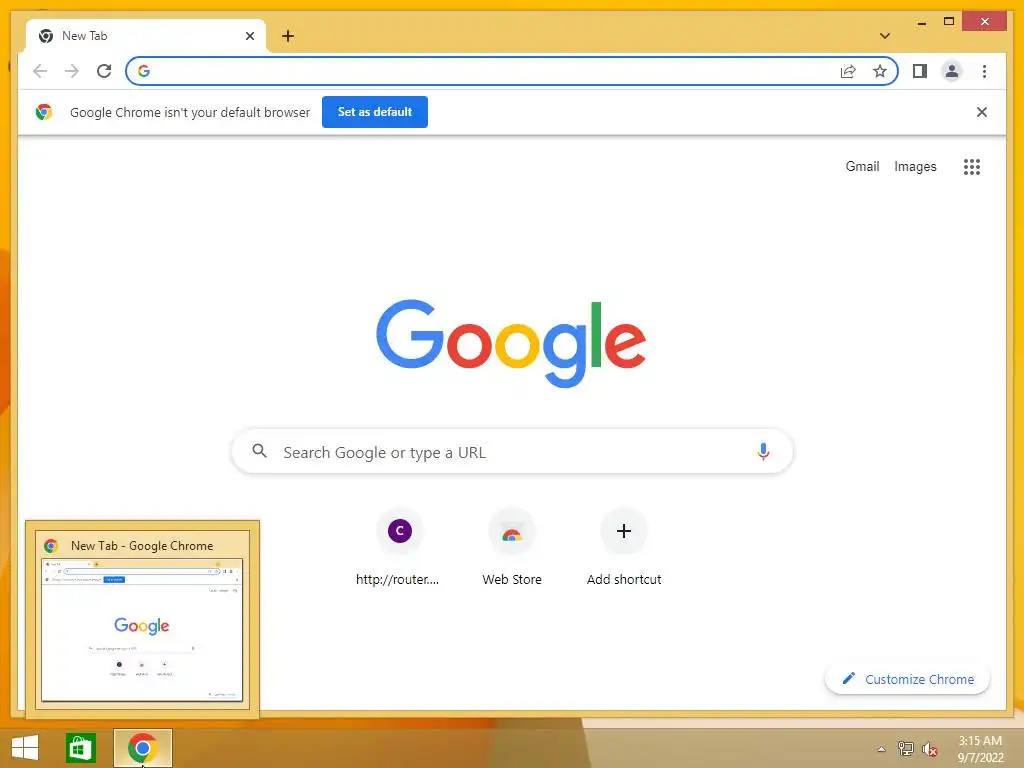
Task: Launch the Store app from taskbar
Action: coord(81,748)
